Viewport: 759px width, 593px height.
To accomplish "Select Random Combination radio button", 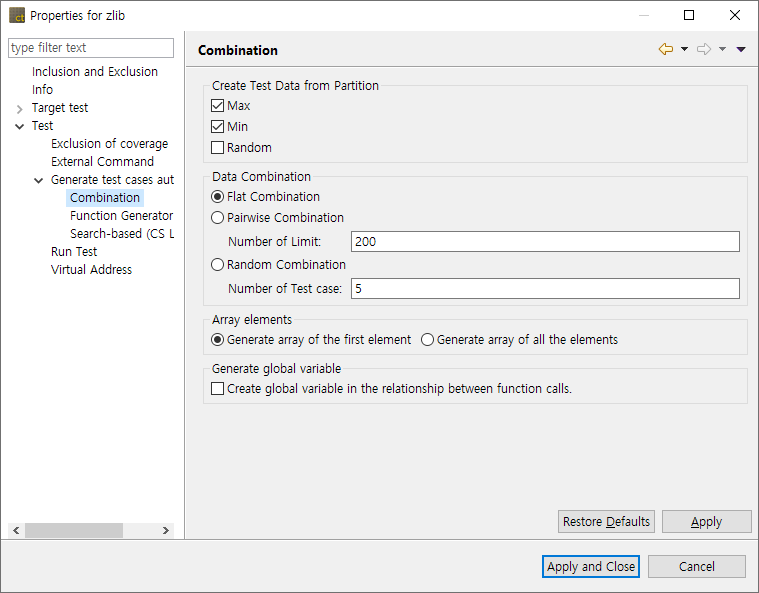I will (x=218, y=265).
